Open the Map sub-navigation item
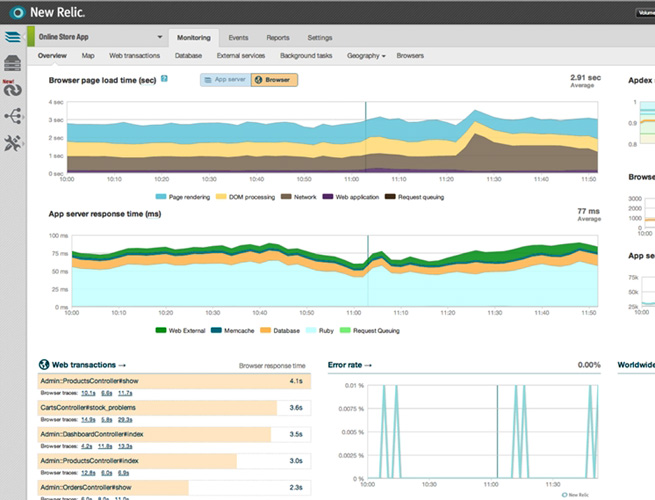 click(x=88, y=56)
